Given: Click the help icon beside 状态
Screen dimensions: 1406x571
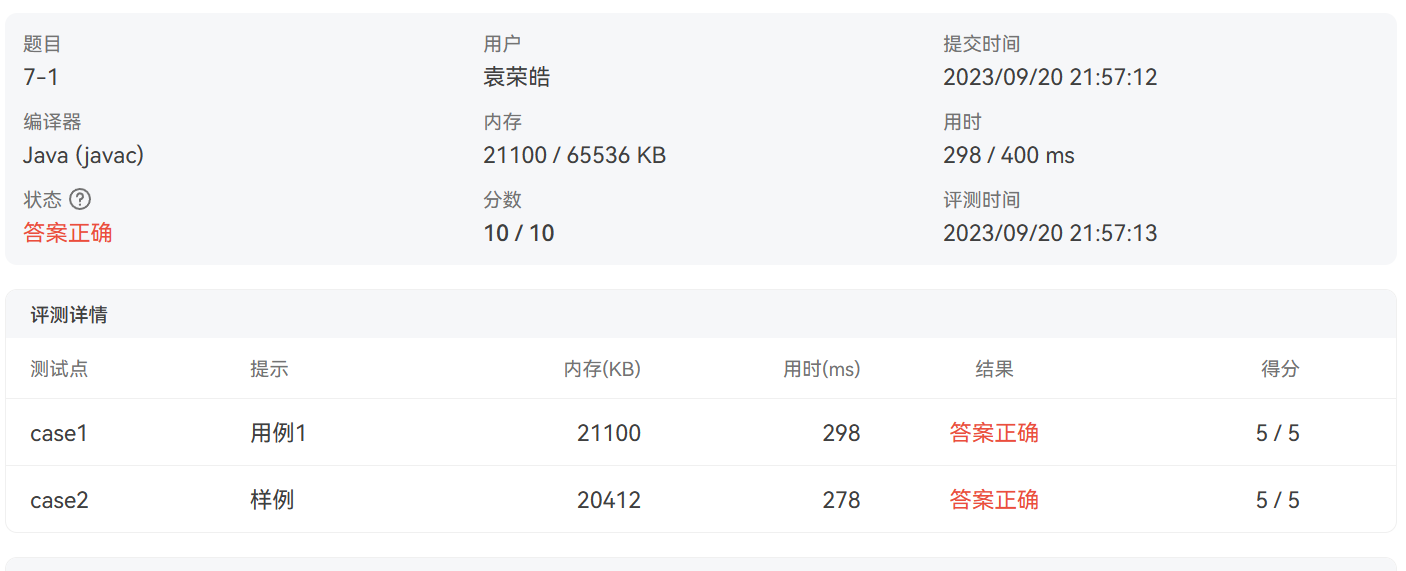Looking at the screenshot, I should 80,199.
